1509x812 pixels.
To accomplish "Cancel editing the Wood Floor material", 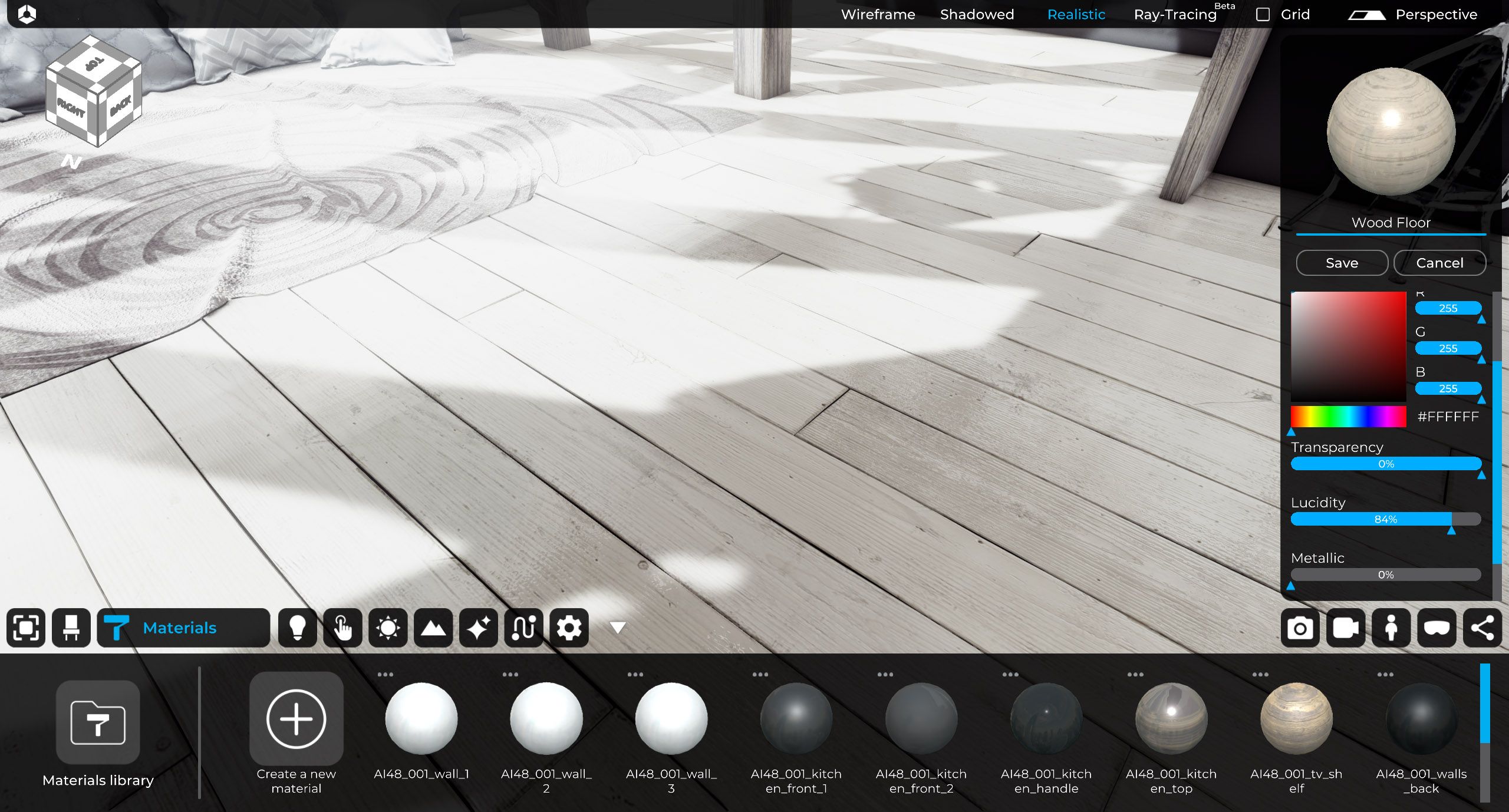I will tap(1440, 263).
